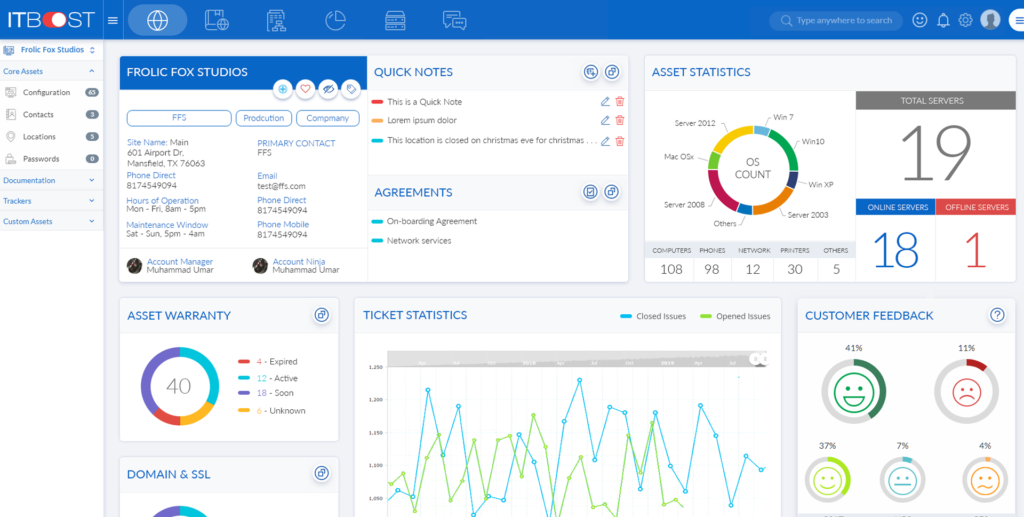
Task: Expand the Asset Warranty panel icon
Action: 321,315
